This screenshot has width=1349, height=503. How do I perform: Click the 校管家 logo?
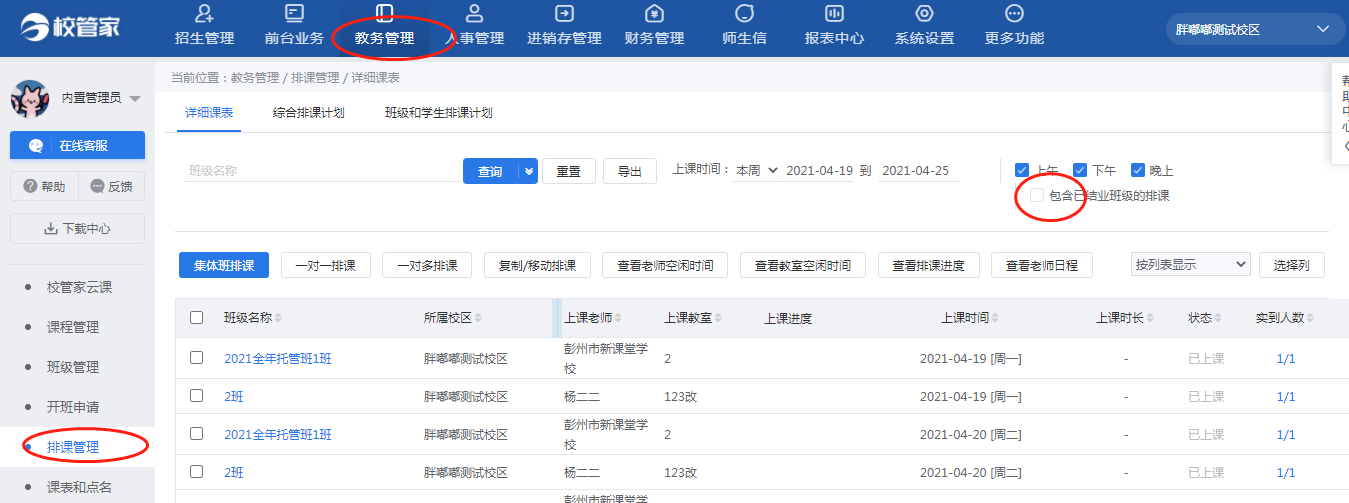[70, 27]
